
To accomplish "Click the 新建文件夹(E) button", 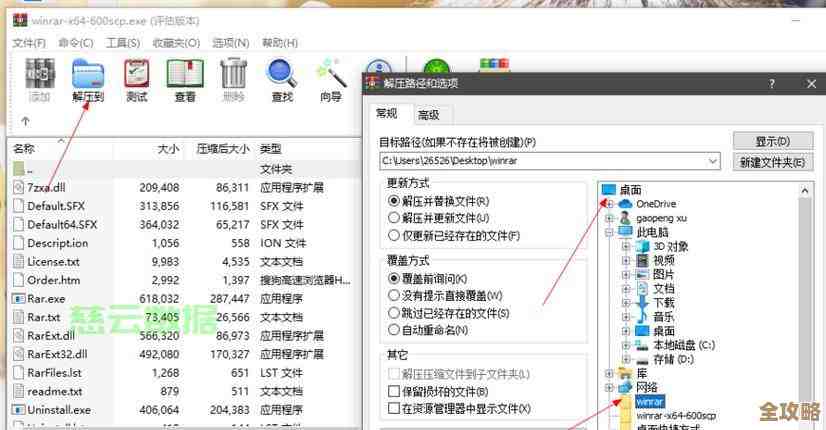I will tap(773, 162).
